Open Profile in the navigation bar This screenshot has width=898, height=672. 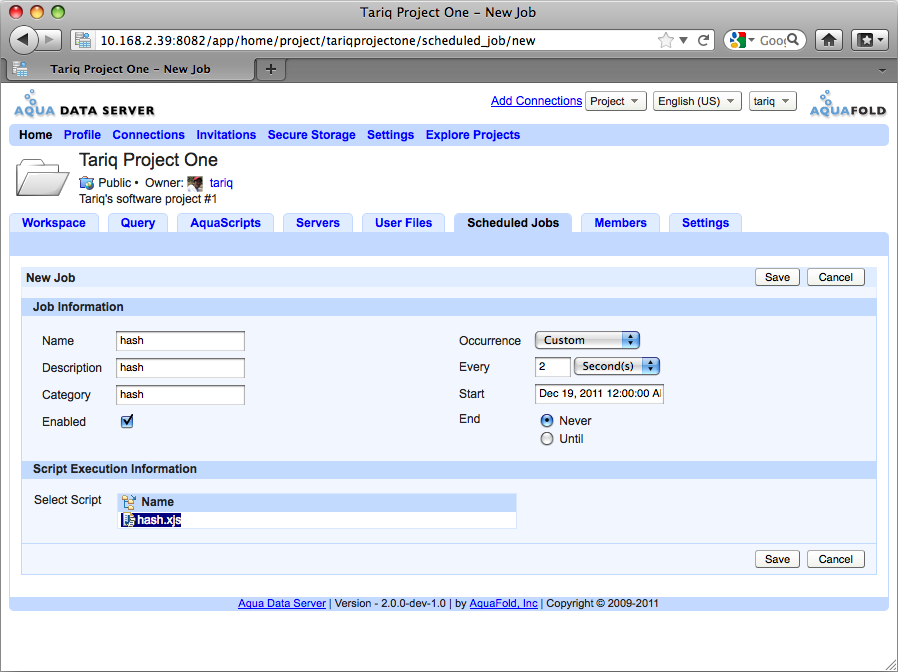point(82,135)
